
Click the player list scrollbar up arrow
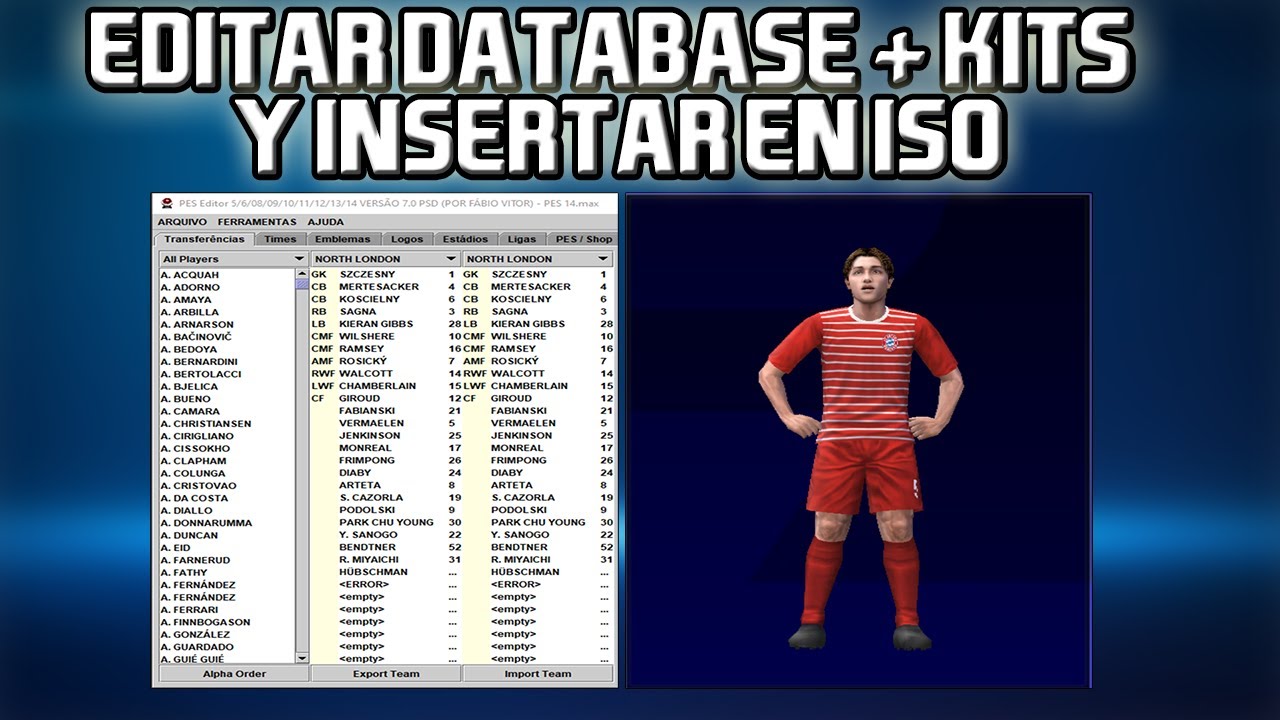click(x=302, y=273)
